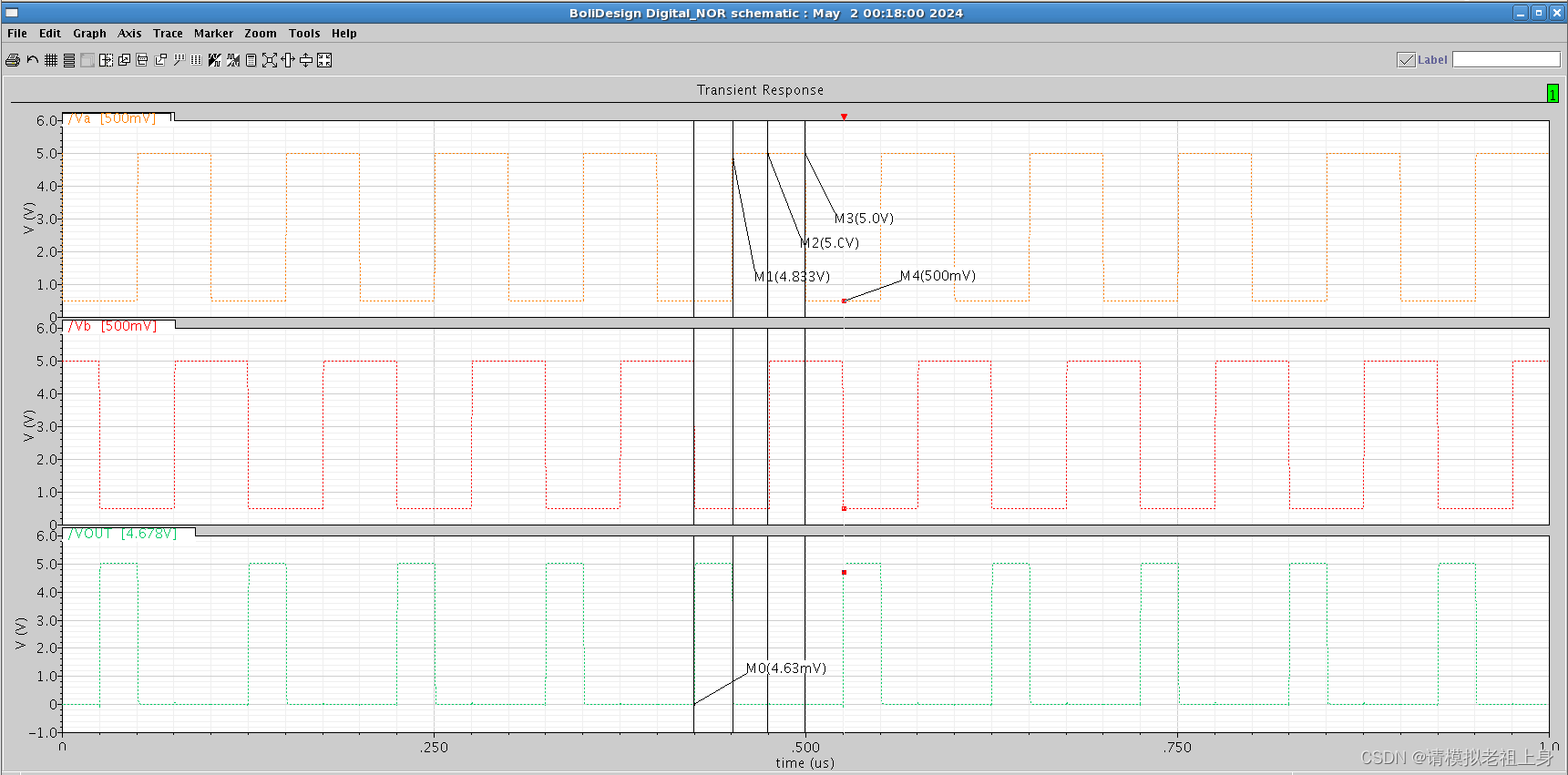The image size is (1568, 775).
Task: Click the .750 time axis tick label
Action: coord(1177,748)
